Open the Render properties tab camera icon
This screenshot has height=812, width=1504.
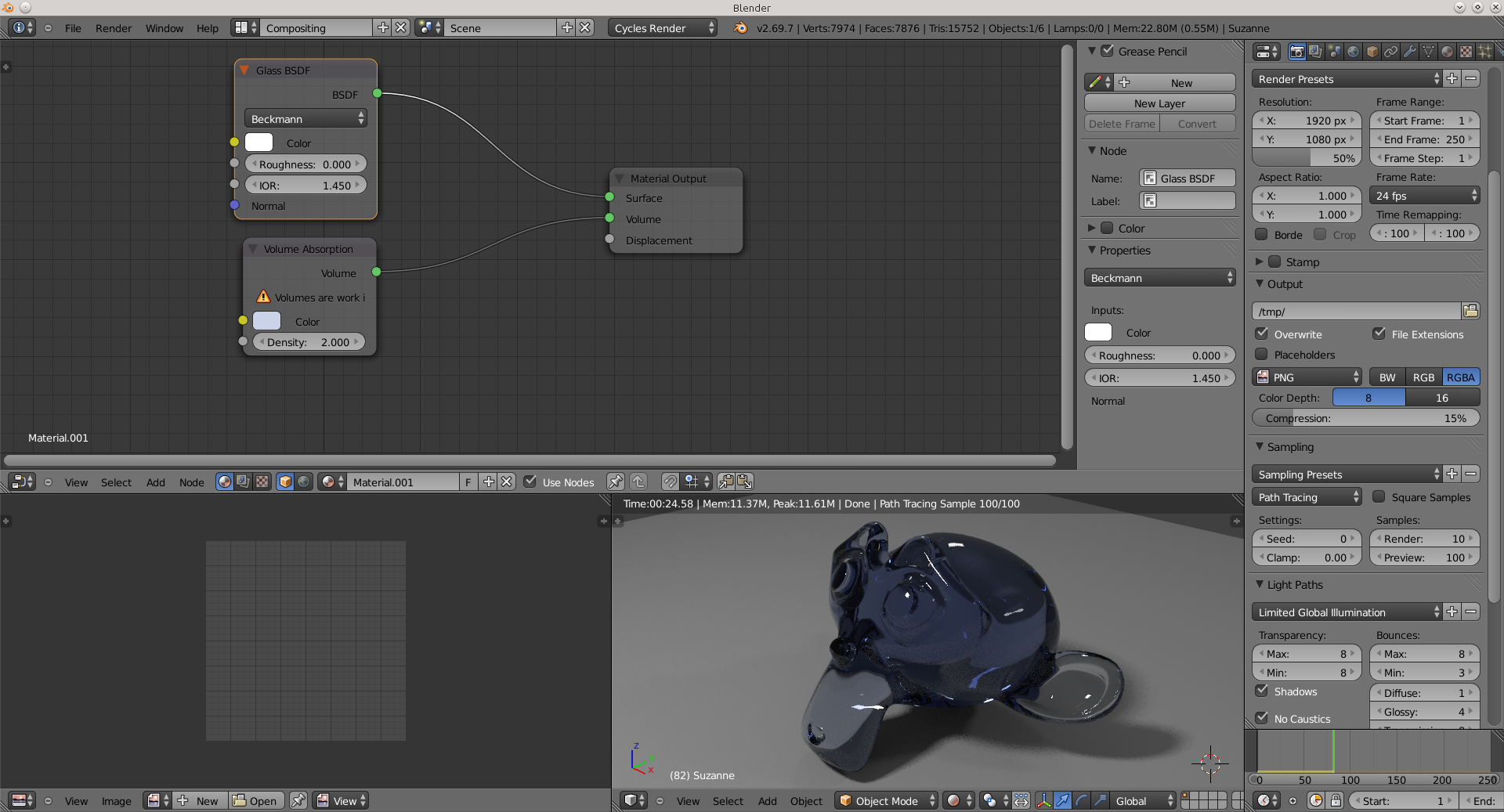(x=1296, y=52)
